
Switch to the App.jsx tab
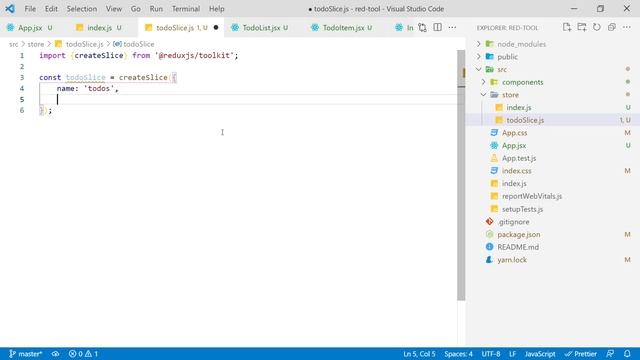coord(29,28)
